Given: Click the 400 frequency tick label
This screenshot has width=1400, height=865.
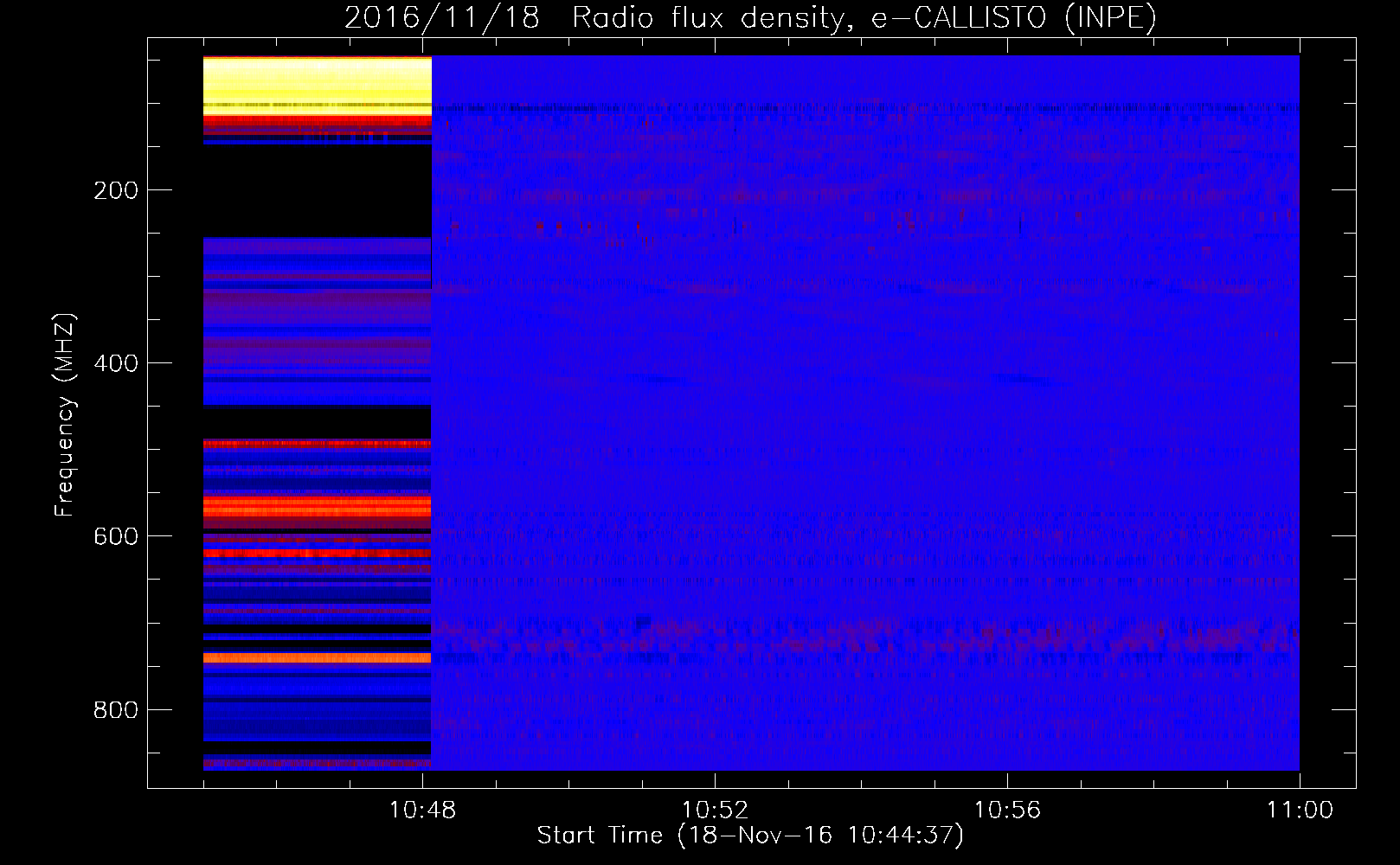Looking at the screenshot, I should point(116,363).
